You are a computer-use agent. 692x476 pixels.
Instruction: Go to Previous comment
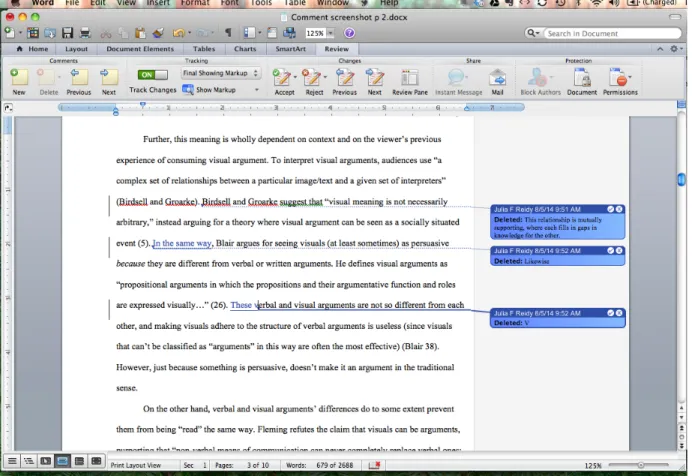tap(79, 82)
